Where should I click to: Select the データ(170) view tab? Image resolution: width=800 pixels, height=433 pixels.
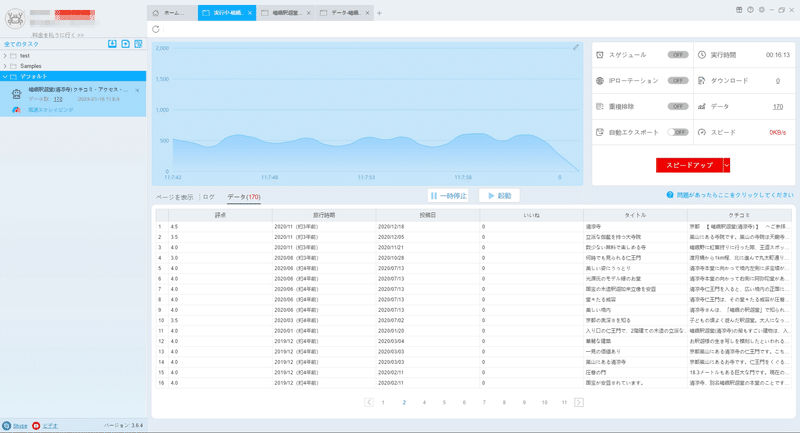click(x=244, y=197)
